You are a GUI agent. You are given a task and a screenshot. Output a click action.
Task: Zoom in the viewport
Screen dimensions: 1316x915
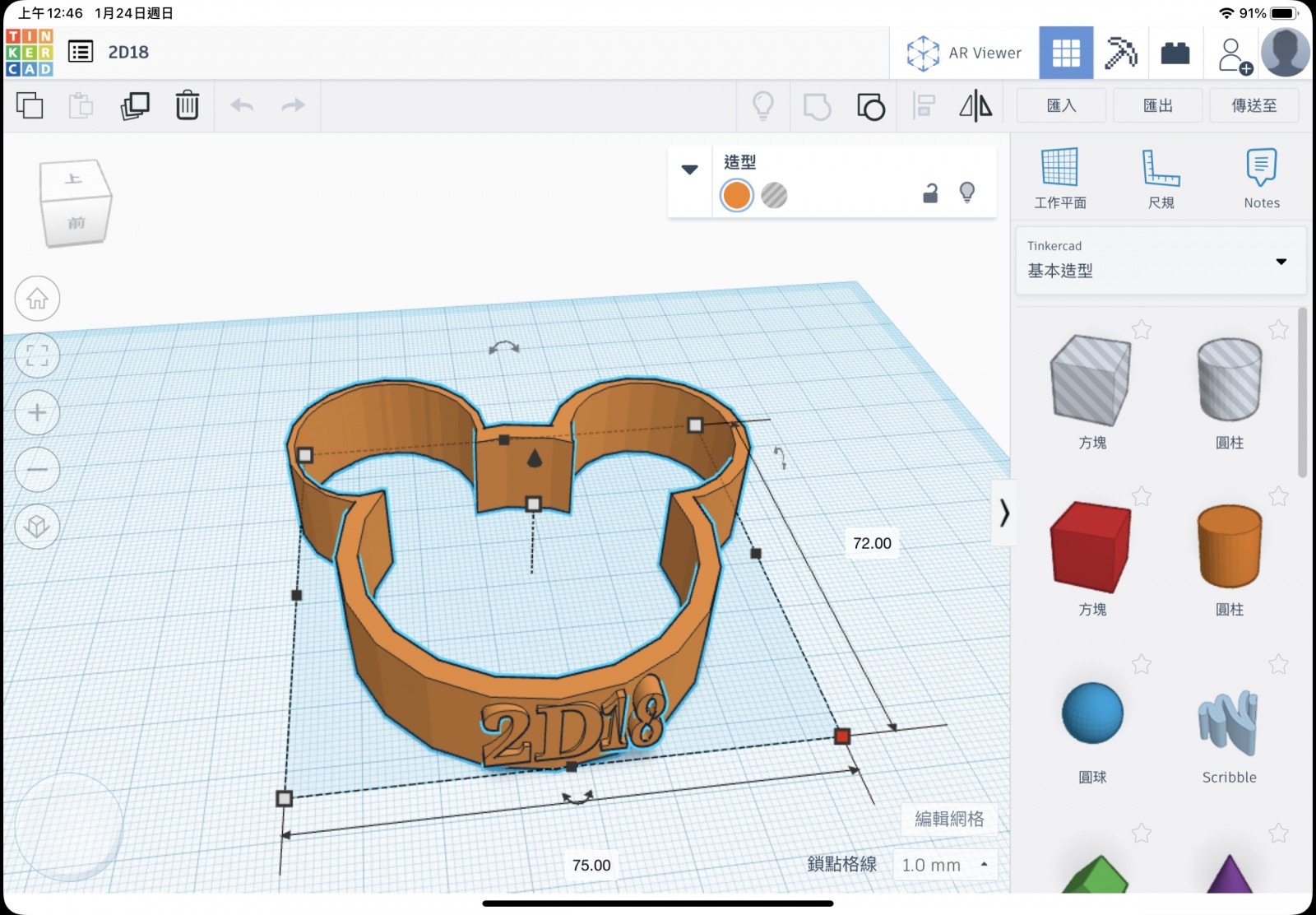click(37, 412)
